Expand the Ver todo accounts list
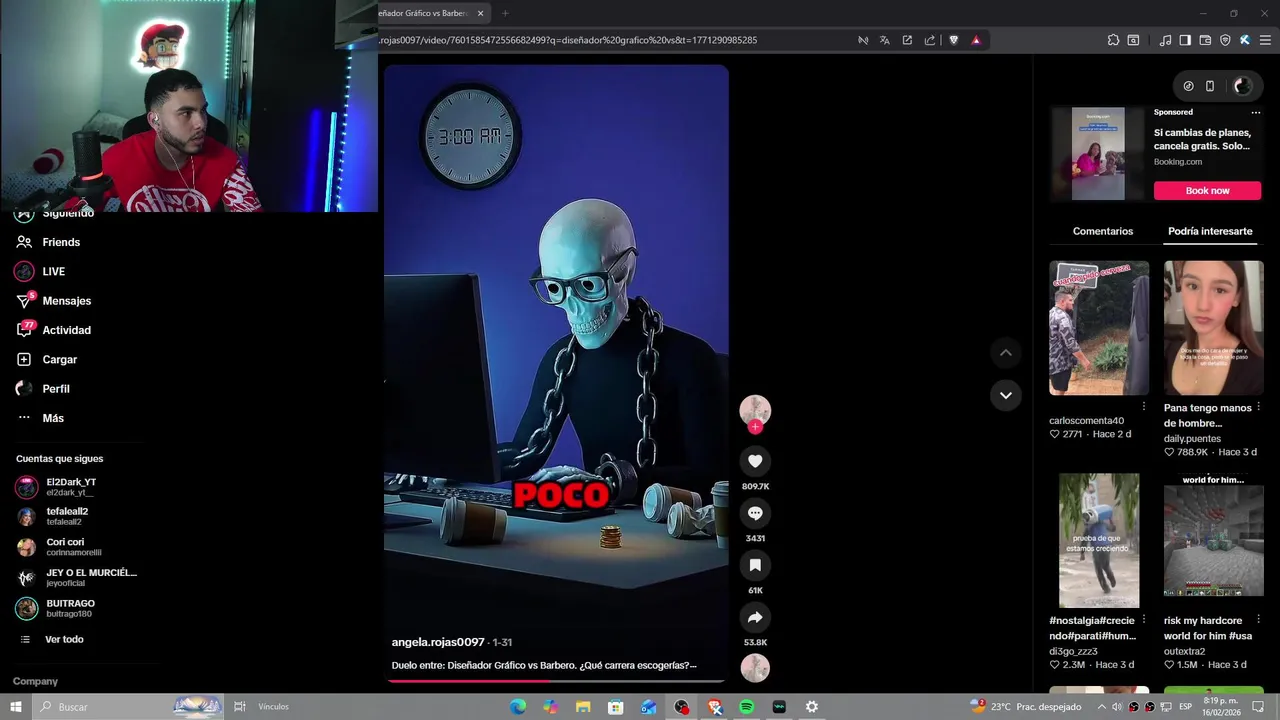The image size is (1280, 720). click(x=64, y=639)
